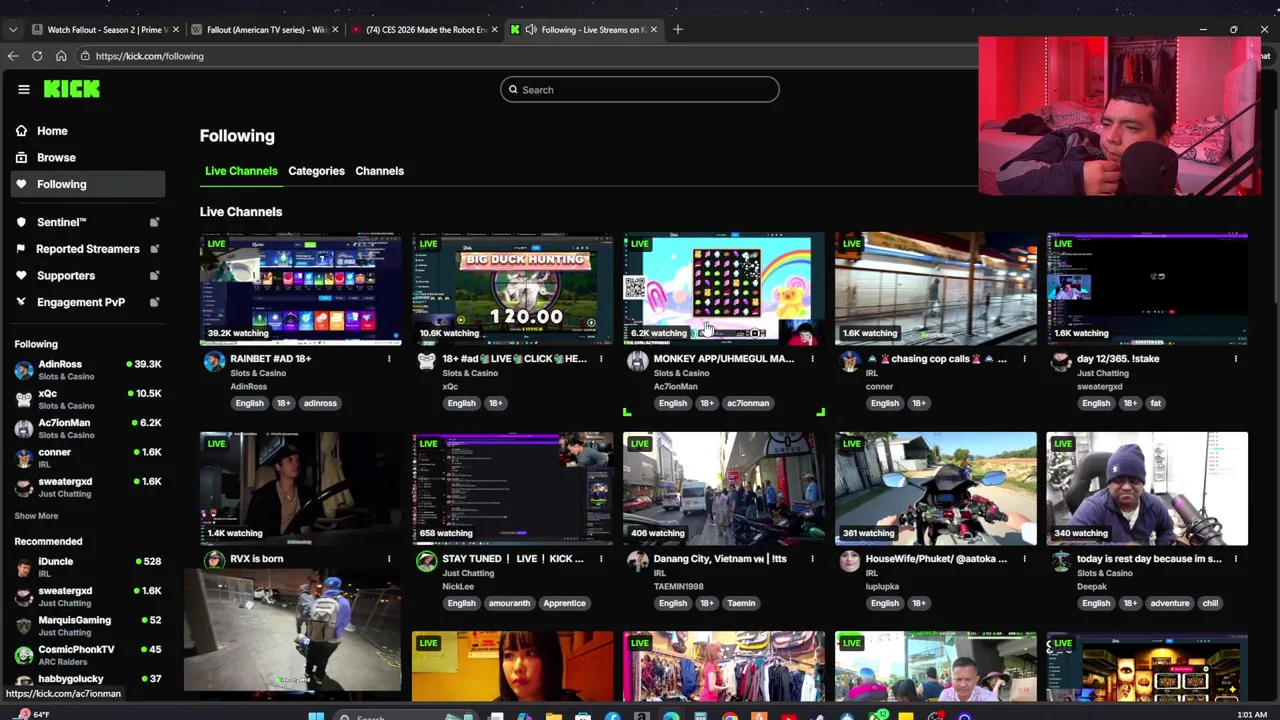The height and width of the screenshot is (720, 1280).
Task: Reload the page with browser refresh
Action: [x=37, y=56]
